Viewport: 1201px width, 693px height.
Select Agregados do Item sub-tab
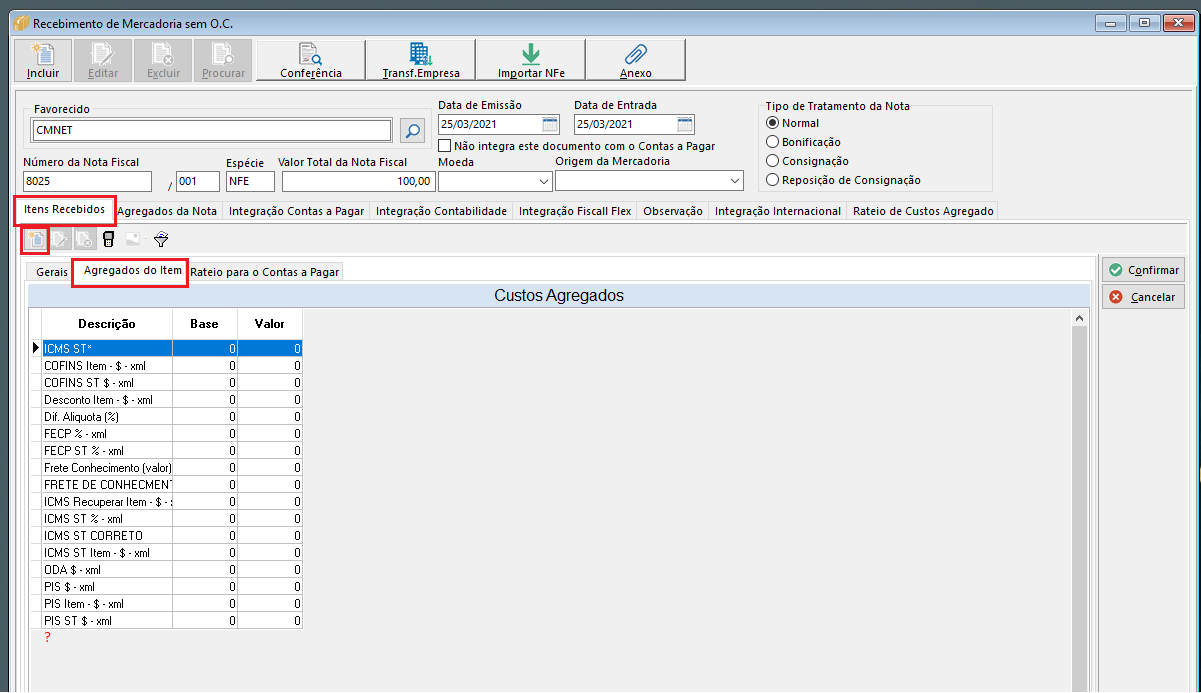(132, 271)
